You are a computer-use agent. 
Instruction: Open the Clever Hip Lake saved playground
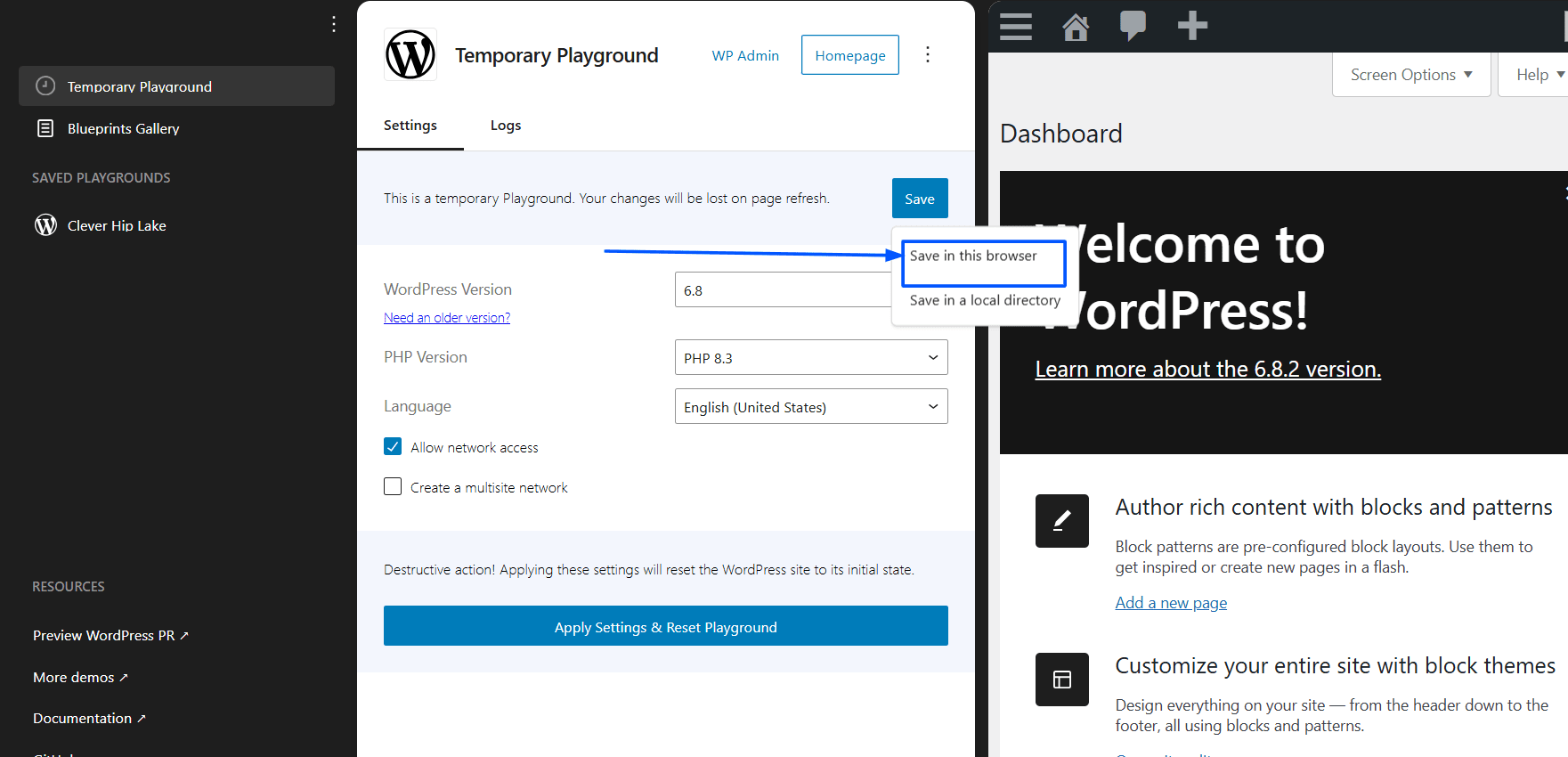(176, 225)
